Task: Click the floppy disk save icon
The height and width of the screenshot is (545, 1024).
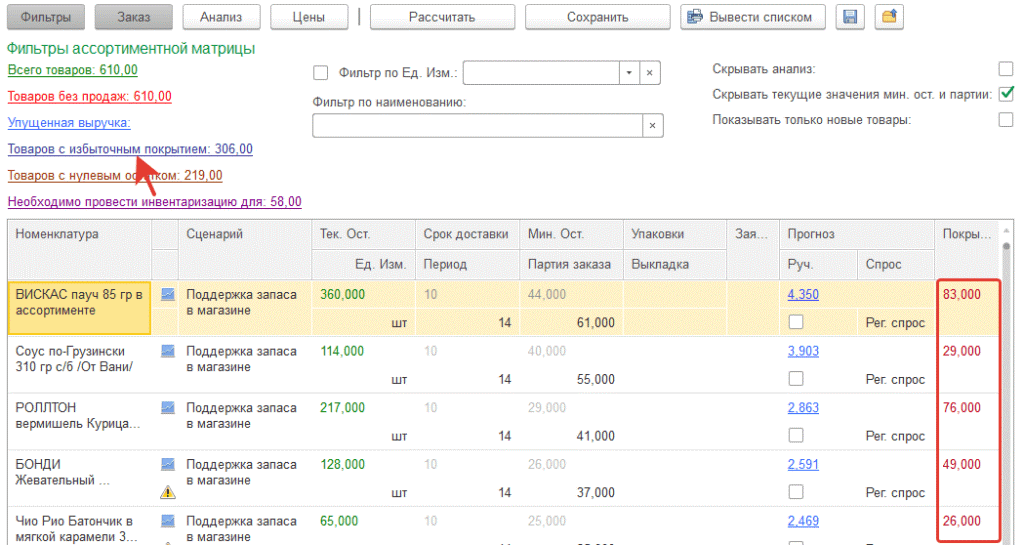Action: [850, 17]
